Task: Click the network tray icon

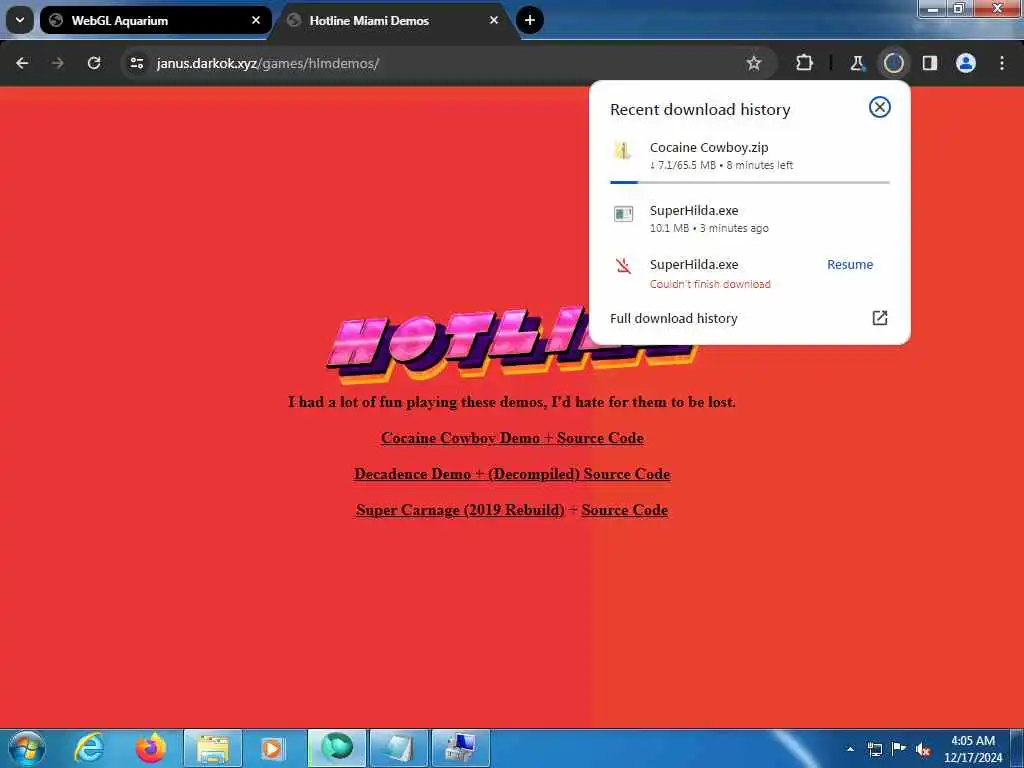Action: point(875,749)
